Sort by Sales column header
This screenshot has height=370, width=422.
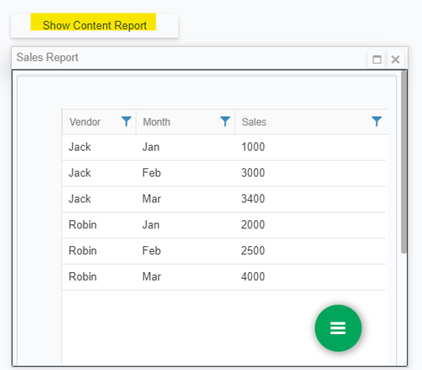click(254, 122)
